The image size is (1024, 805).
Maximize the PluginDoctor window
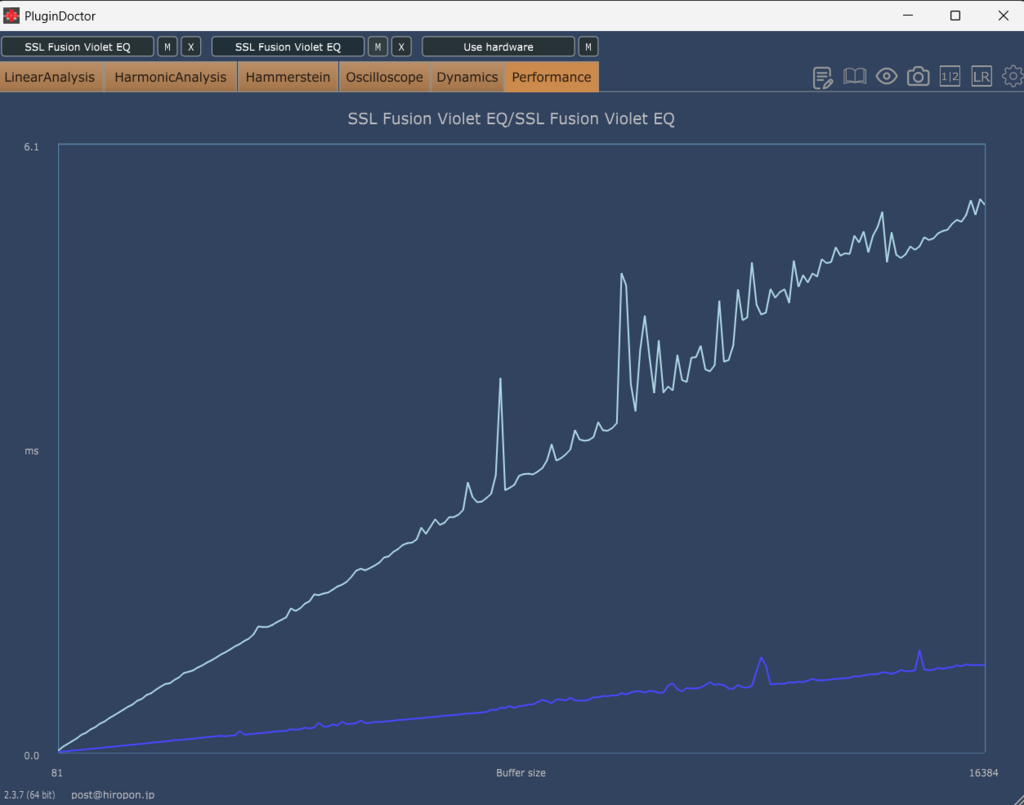[955, 16]
